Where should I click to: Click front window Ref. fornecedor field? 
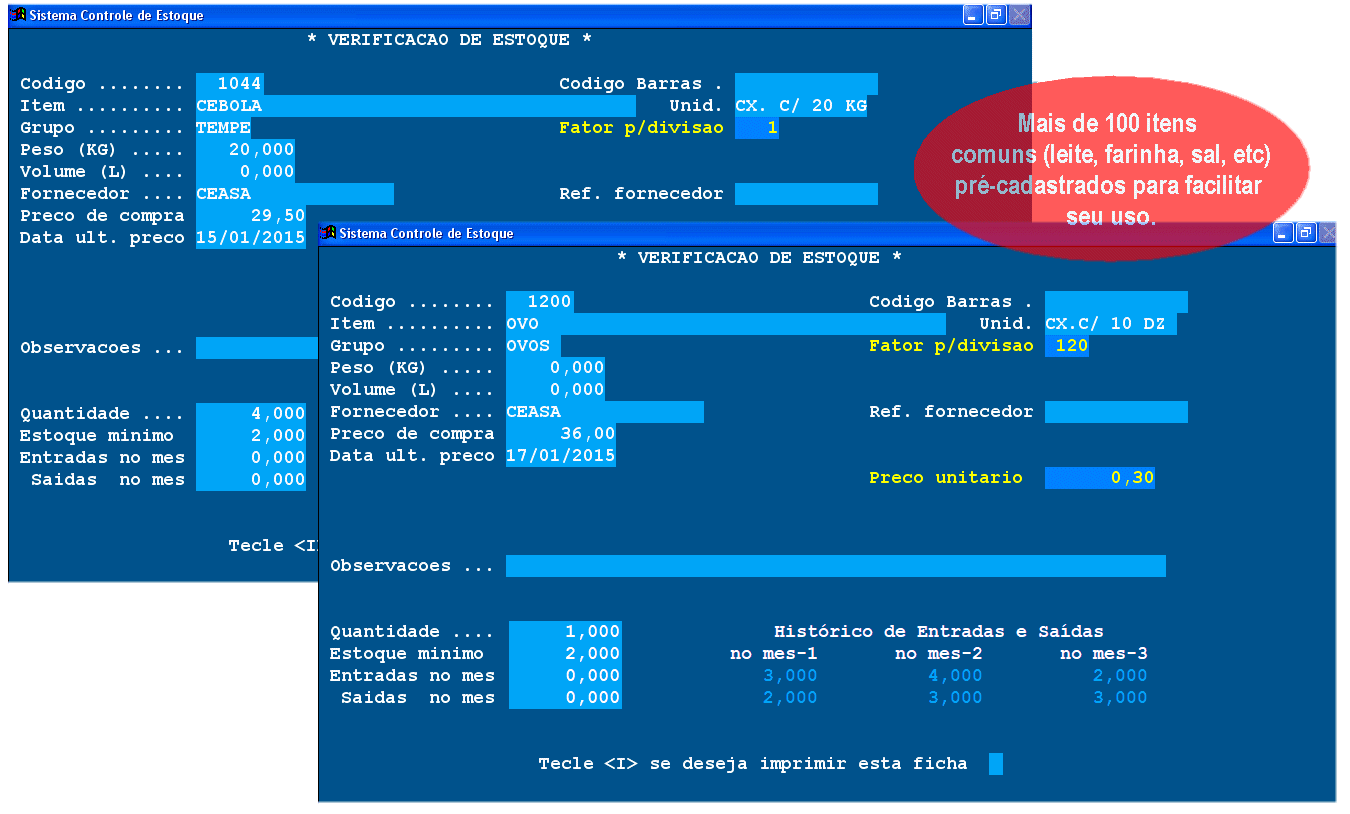1116,412
